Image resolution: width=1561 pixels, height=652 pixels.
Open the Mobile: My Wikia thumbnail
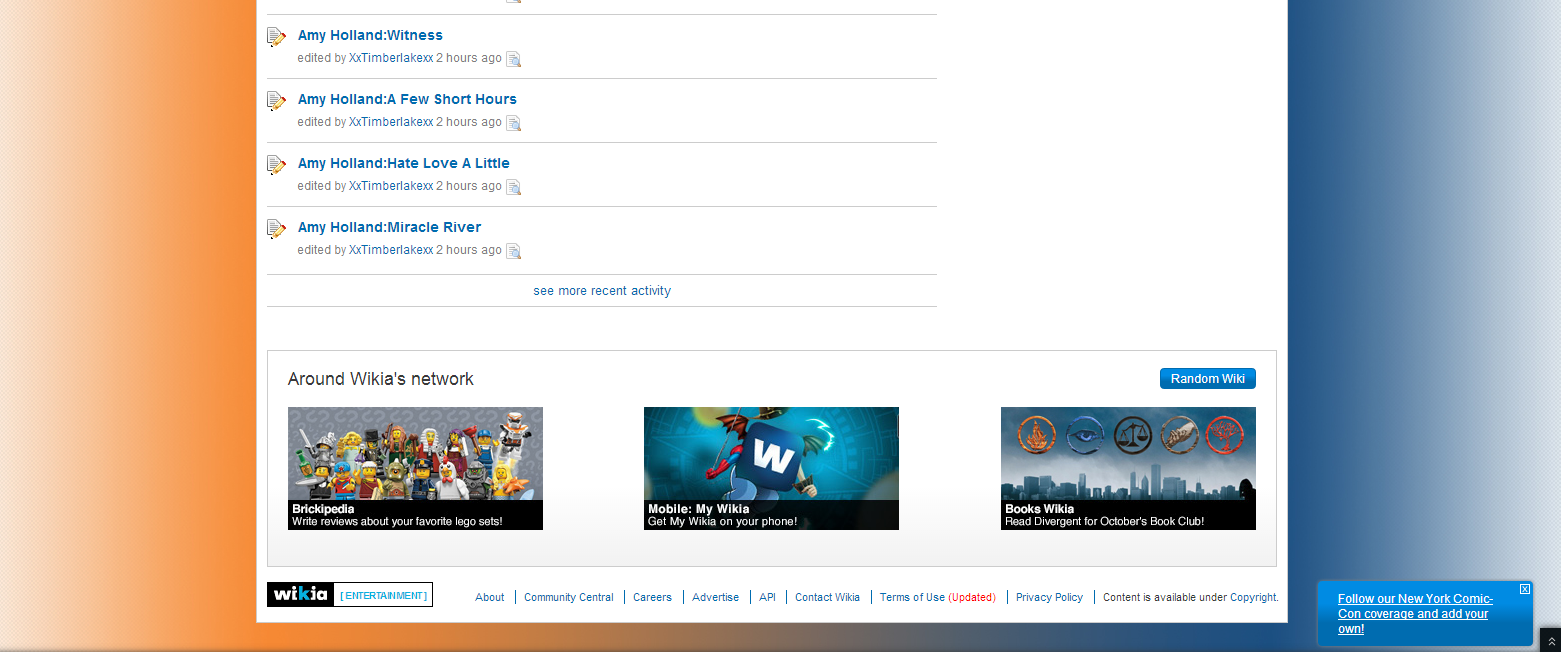771,468
